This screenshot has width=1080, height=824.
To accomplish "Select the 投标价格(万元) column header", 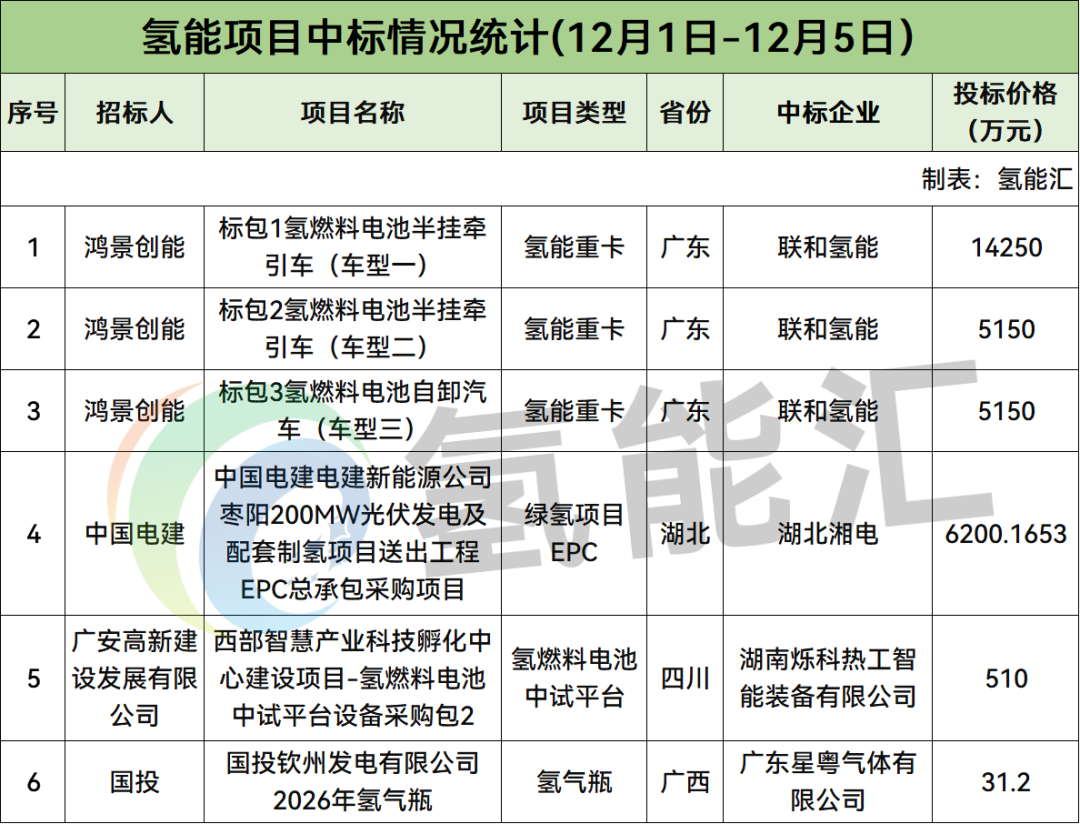I will click(x=1005, y=112).
